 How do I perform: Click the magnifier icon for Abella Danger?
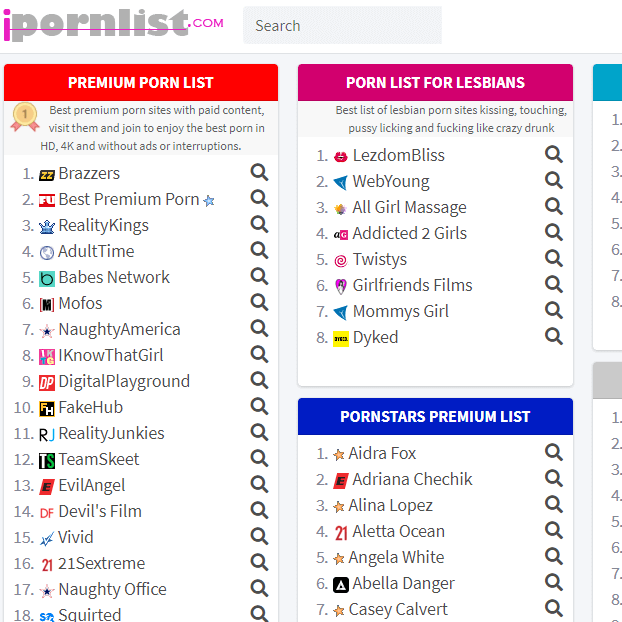pos(554,583)
